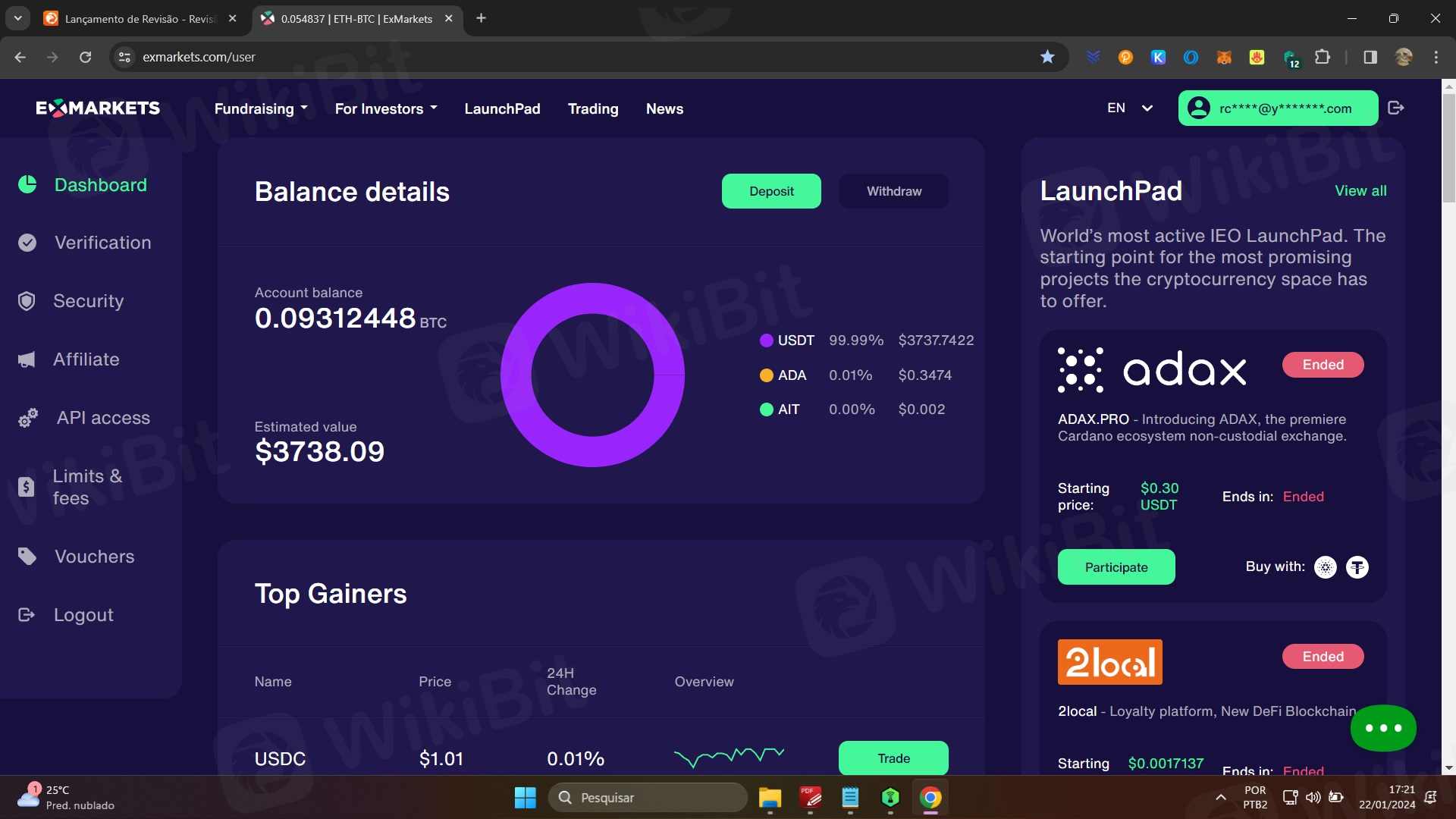Expand the For Investors dropdown

(386, 108)
